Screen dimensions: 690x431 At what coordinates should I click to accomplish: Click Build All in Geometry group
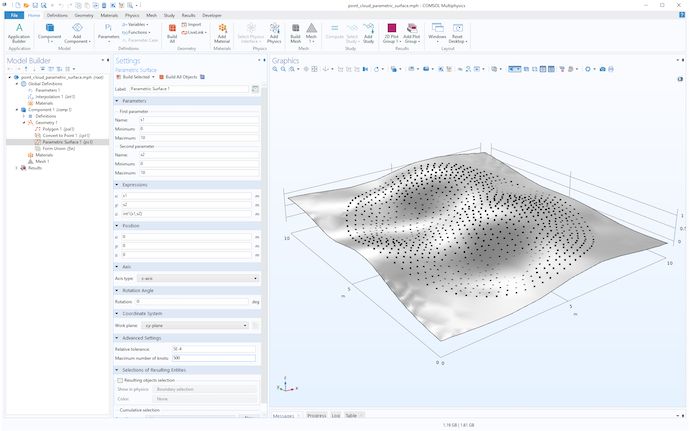point(172,33)
